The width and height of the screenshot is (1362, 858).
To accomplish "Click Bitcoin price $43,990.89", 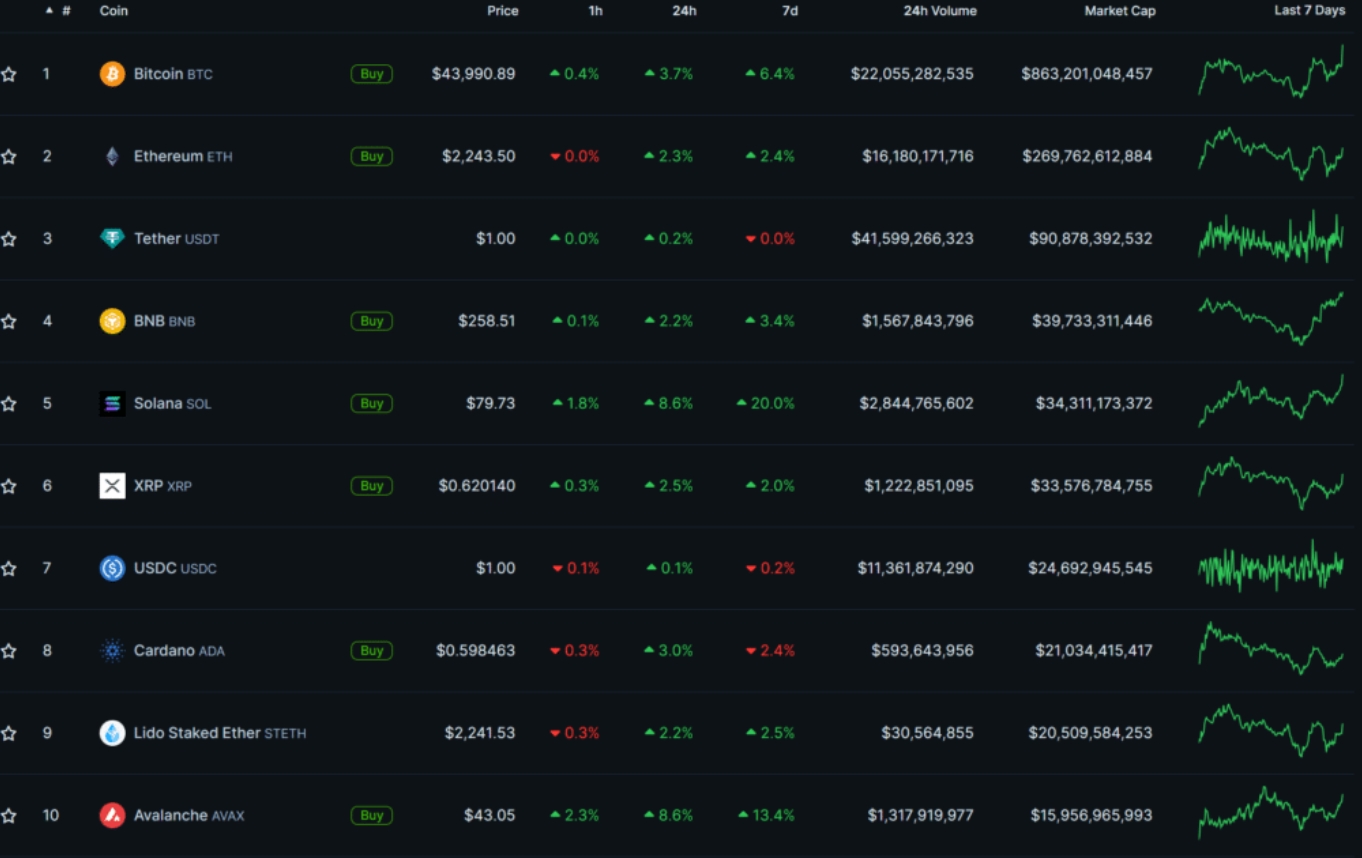I will tap(474, 74).
